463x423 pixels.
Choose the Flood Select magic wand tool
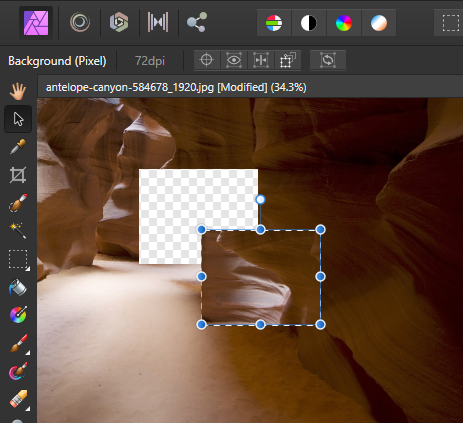tap(18, 231)
